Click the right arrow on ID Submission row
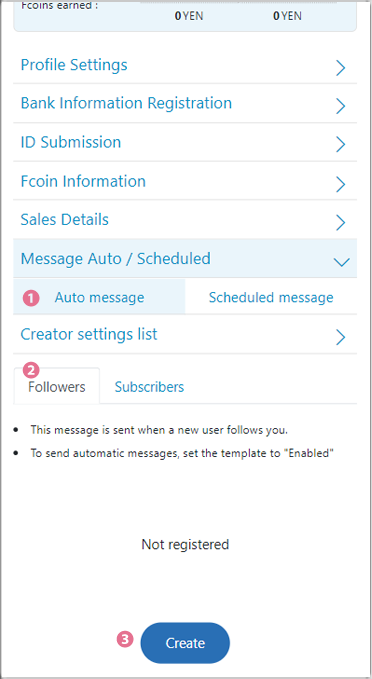372x679 pixels. [341, 145]
